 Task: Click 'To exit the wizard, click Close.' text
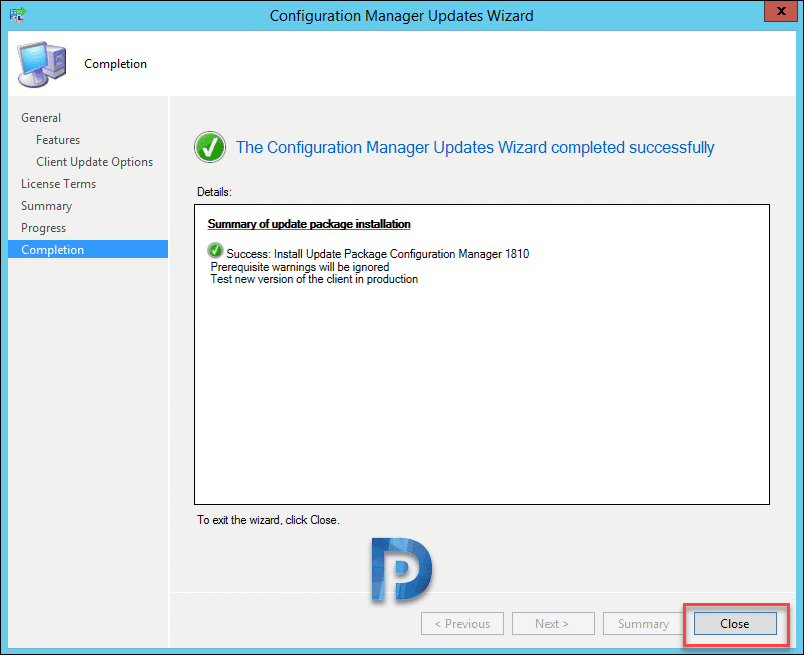(268, 520)
